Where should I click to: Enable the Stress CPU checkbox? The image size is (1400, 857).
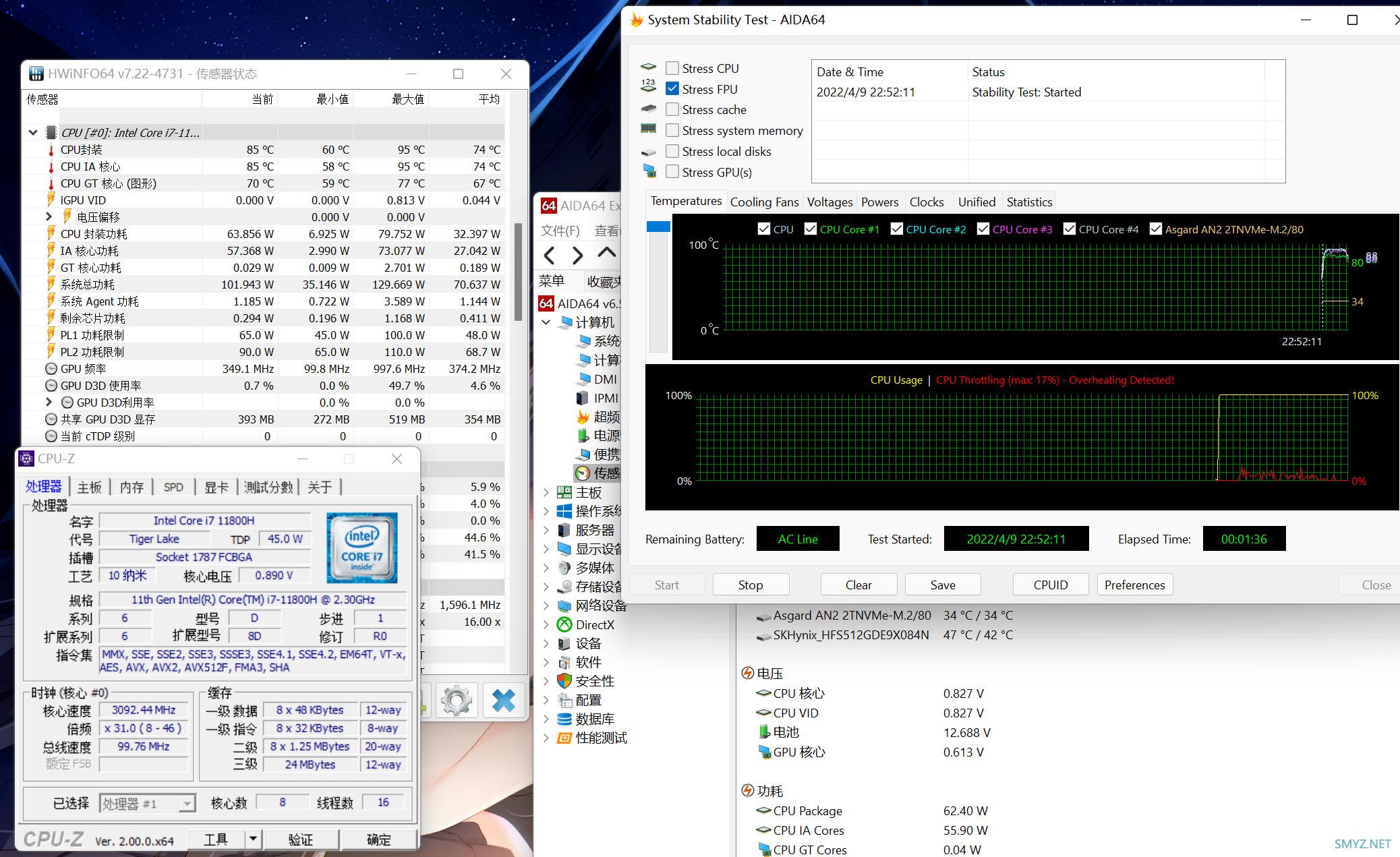[672, 68]
